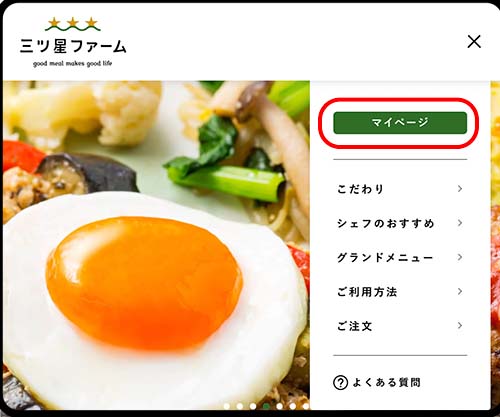
Task: Go to the third carousel dot
Action: click(253, 406)
